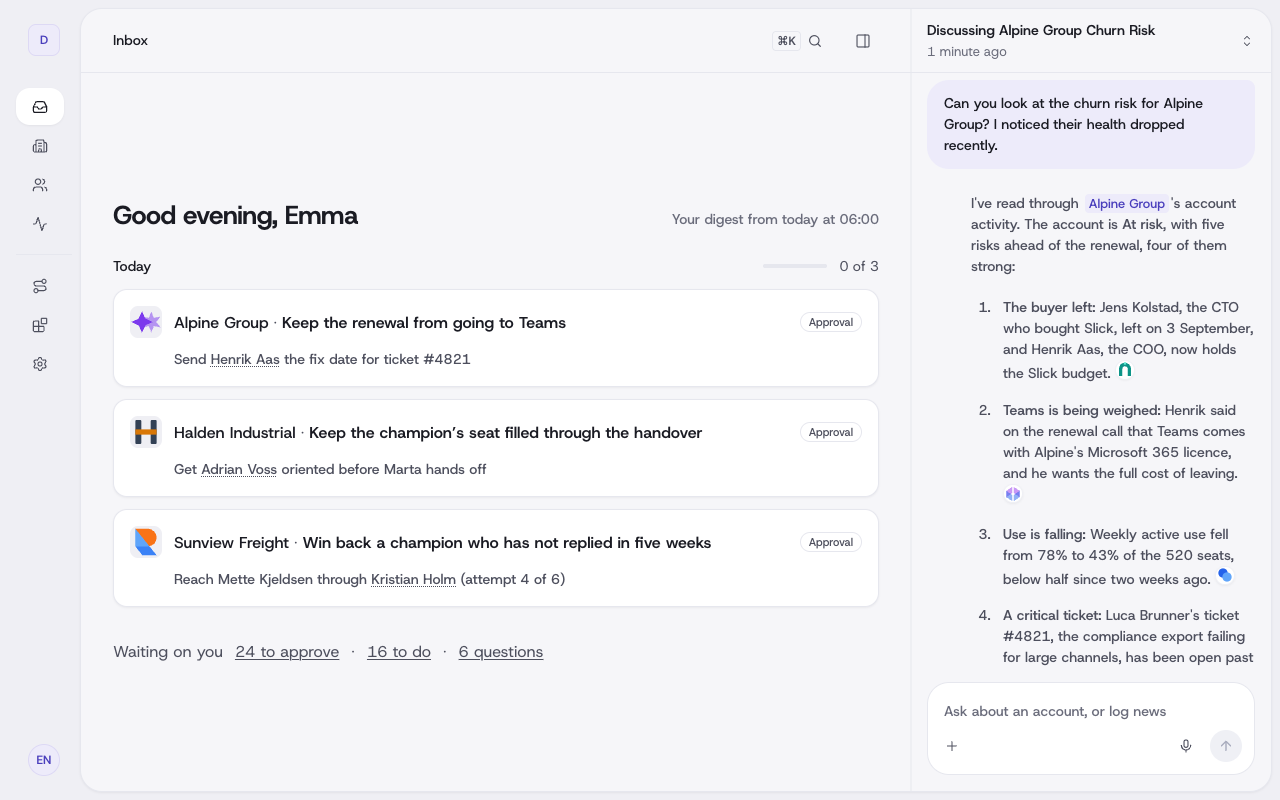This screenshot has height=800, width=1280.
Task: Open the integrations blocks icon in sidebar
Action: pyautogui.click(x=40, y=325)
